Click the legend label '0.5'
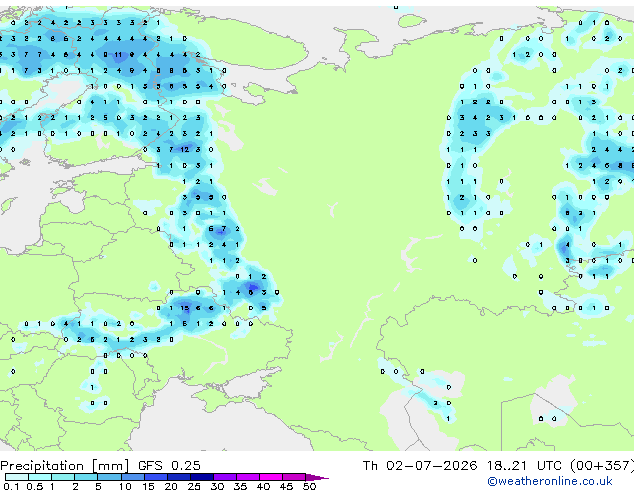The image size is (634, 490). (x=34, y=486)
